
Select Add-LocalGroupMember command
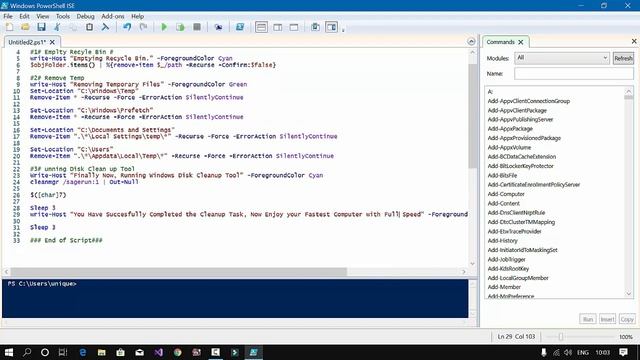tap(518, 278)
